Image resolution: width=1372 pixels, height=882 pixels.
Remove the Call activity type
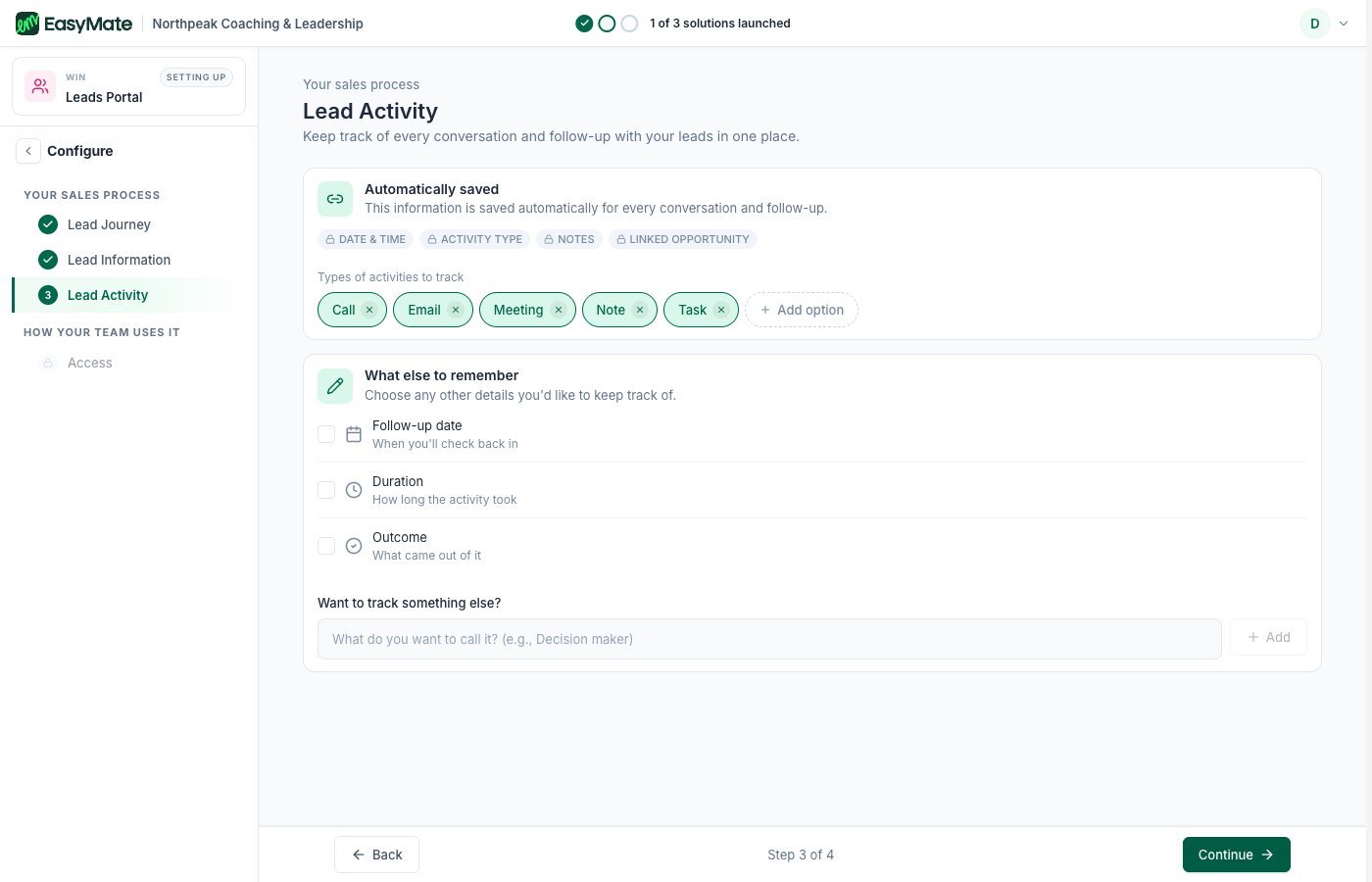pyautogui.click(x=369, y=310)
